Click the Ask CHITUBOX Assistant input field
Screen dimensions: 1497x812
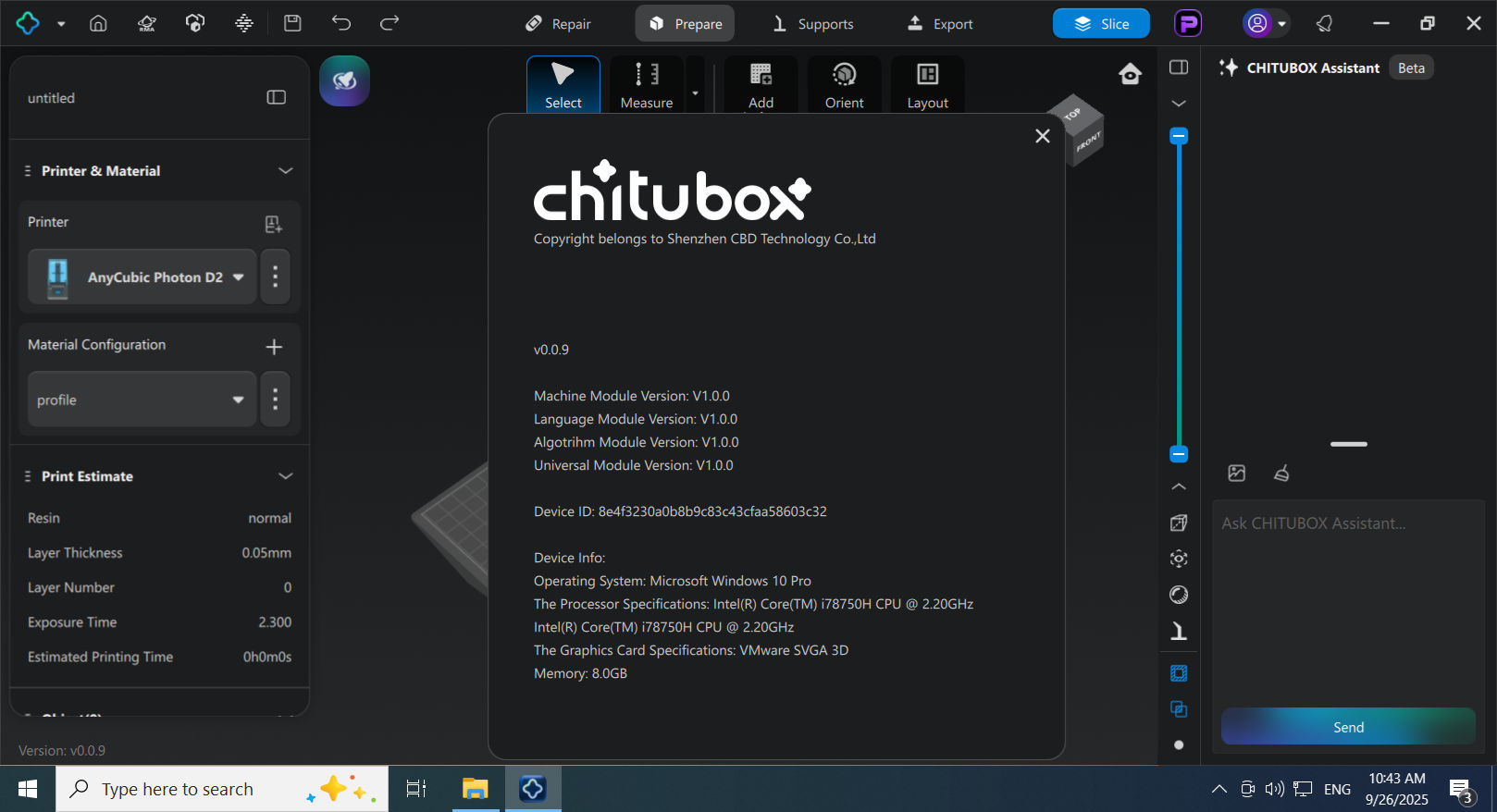pos(1348,601)
